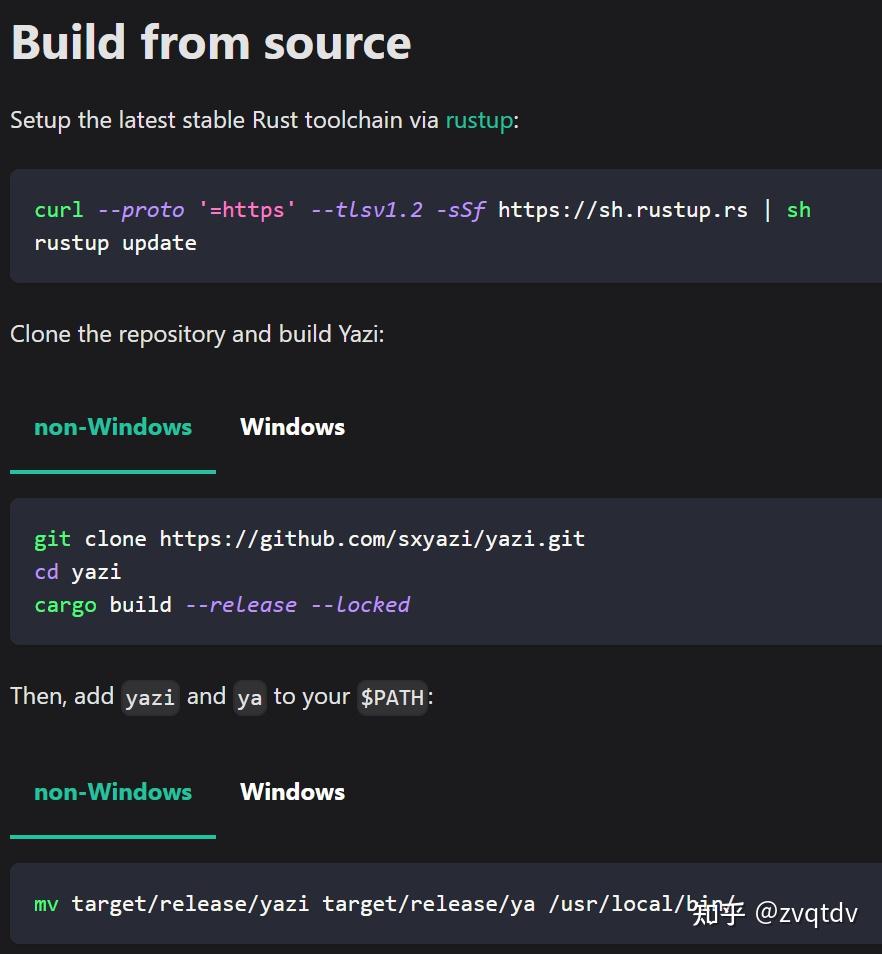Click the sh.rustup.rs URL in code block
Viewport: 882px width, 954px height.
pyautogui.click(x=620, y=210)
